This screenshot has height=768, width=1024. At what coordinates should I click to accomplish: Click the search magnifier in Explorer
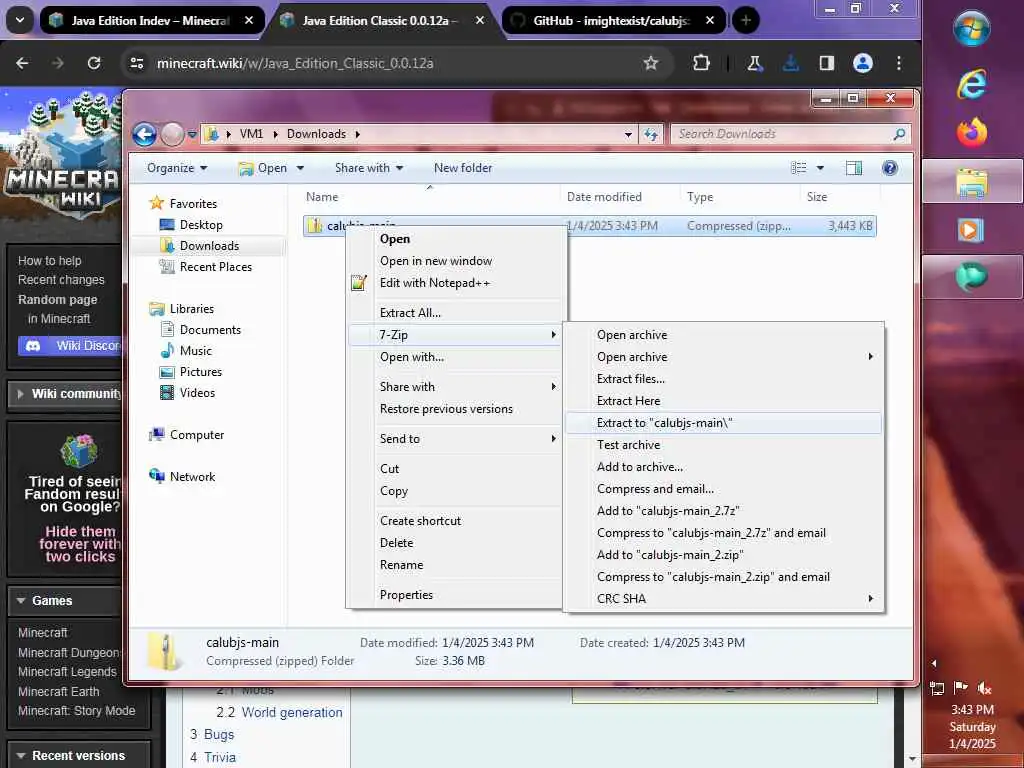click(899, 134)
